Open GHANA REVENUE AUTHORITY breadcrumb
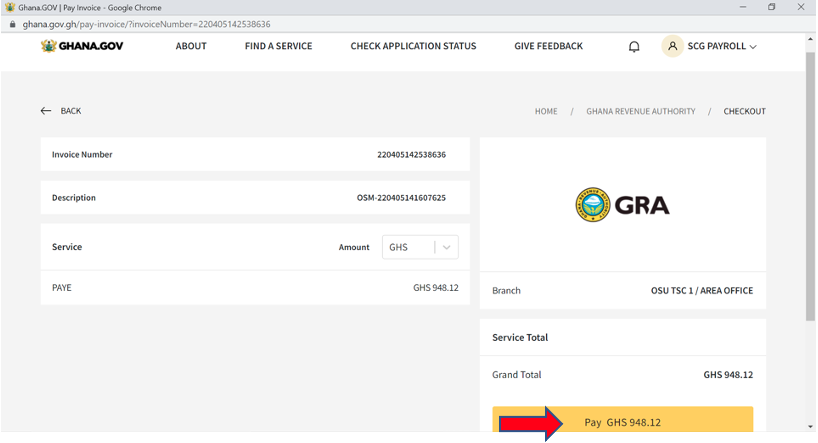 (641, 111)
